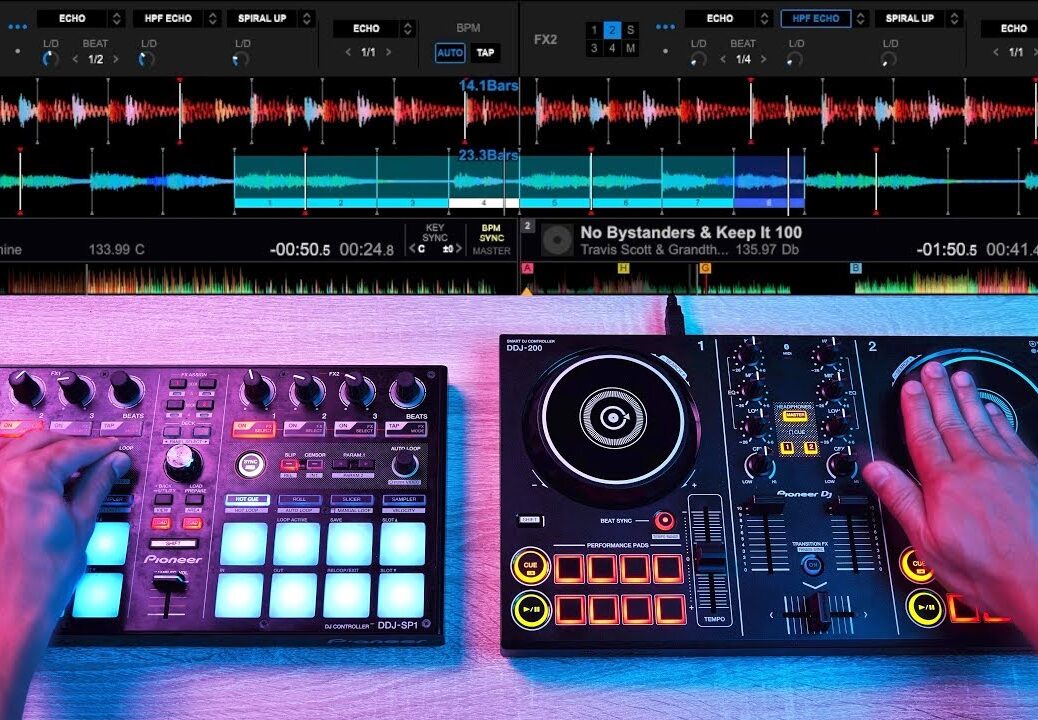This screenshot has height=720, width=1038.
Task: Click the deck number 2 badge beside the artwork
Action: click(x=528, y=226)
